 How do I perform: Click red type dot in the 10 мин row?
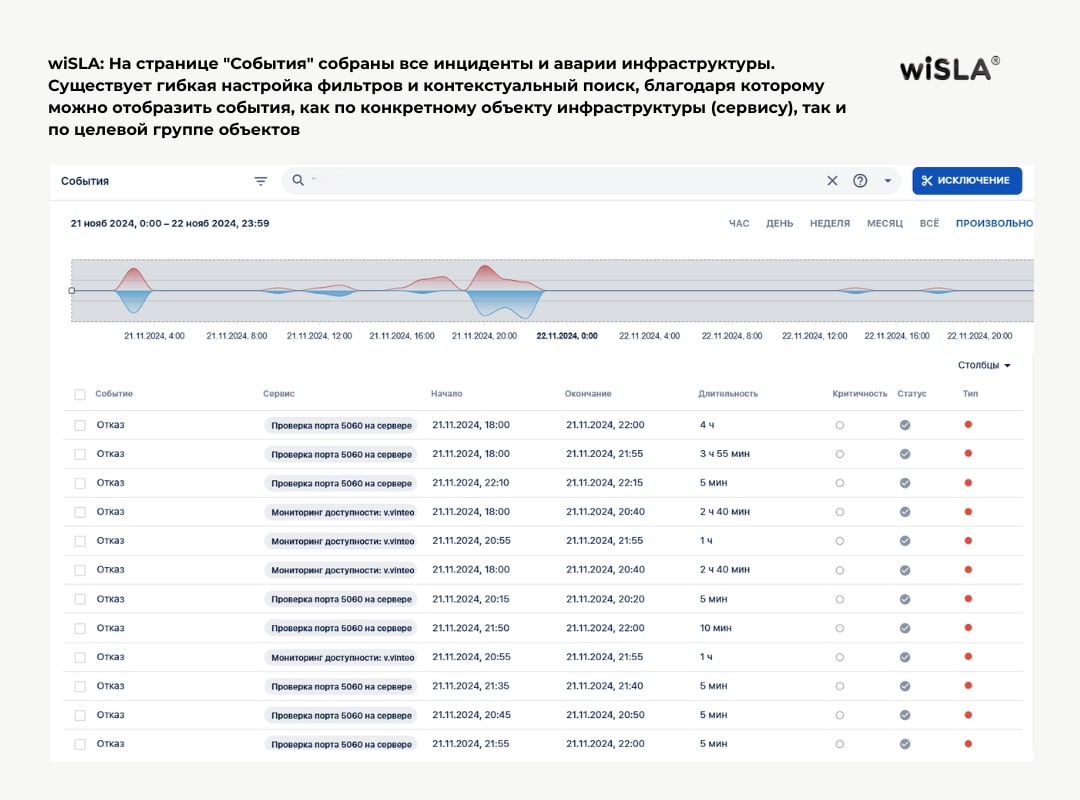click(968, 628)
